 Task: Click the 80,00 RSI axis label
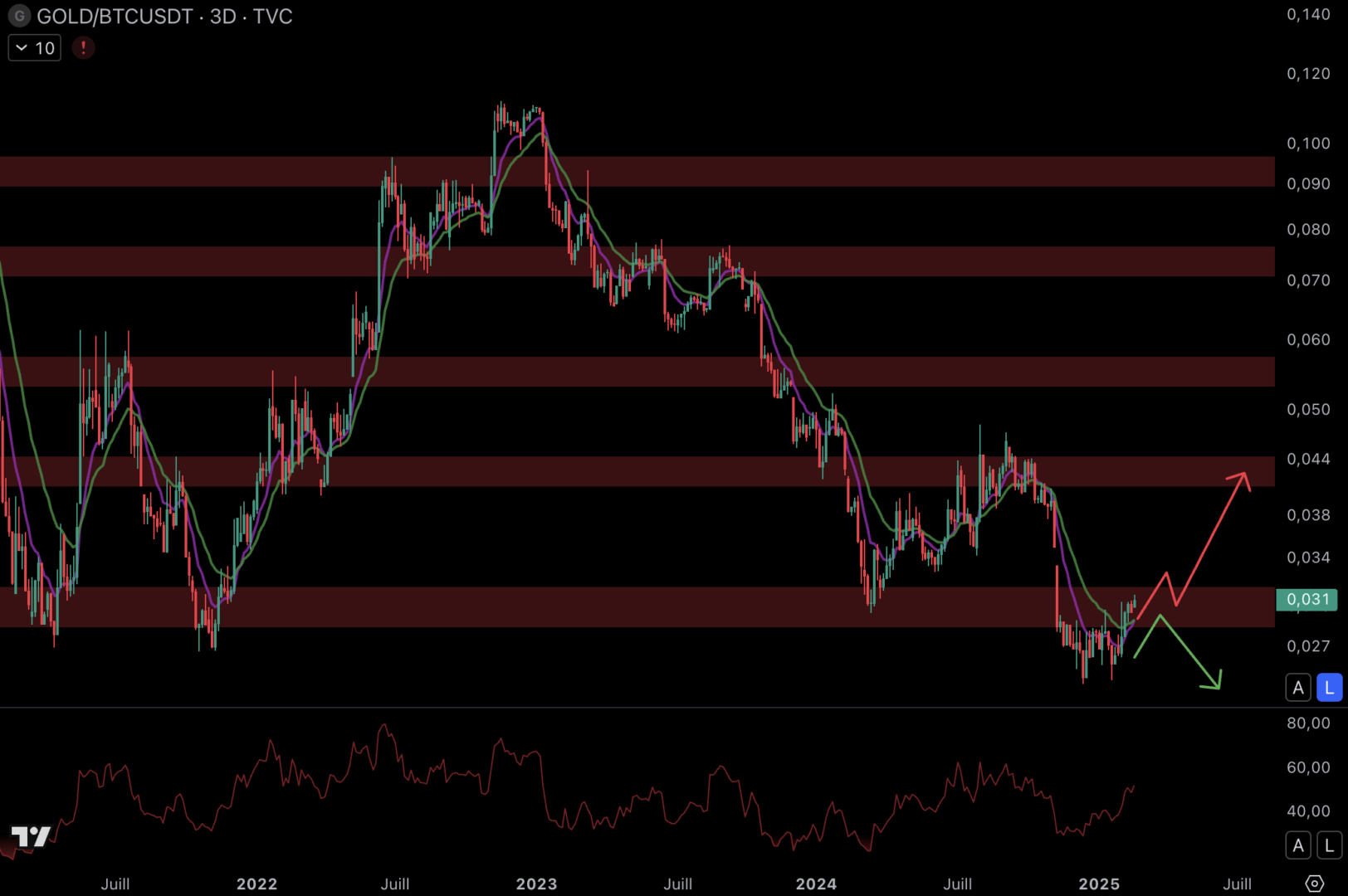pos(1308,723)
